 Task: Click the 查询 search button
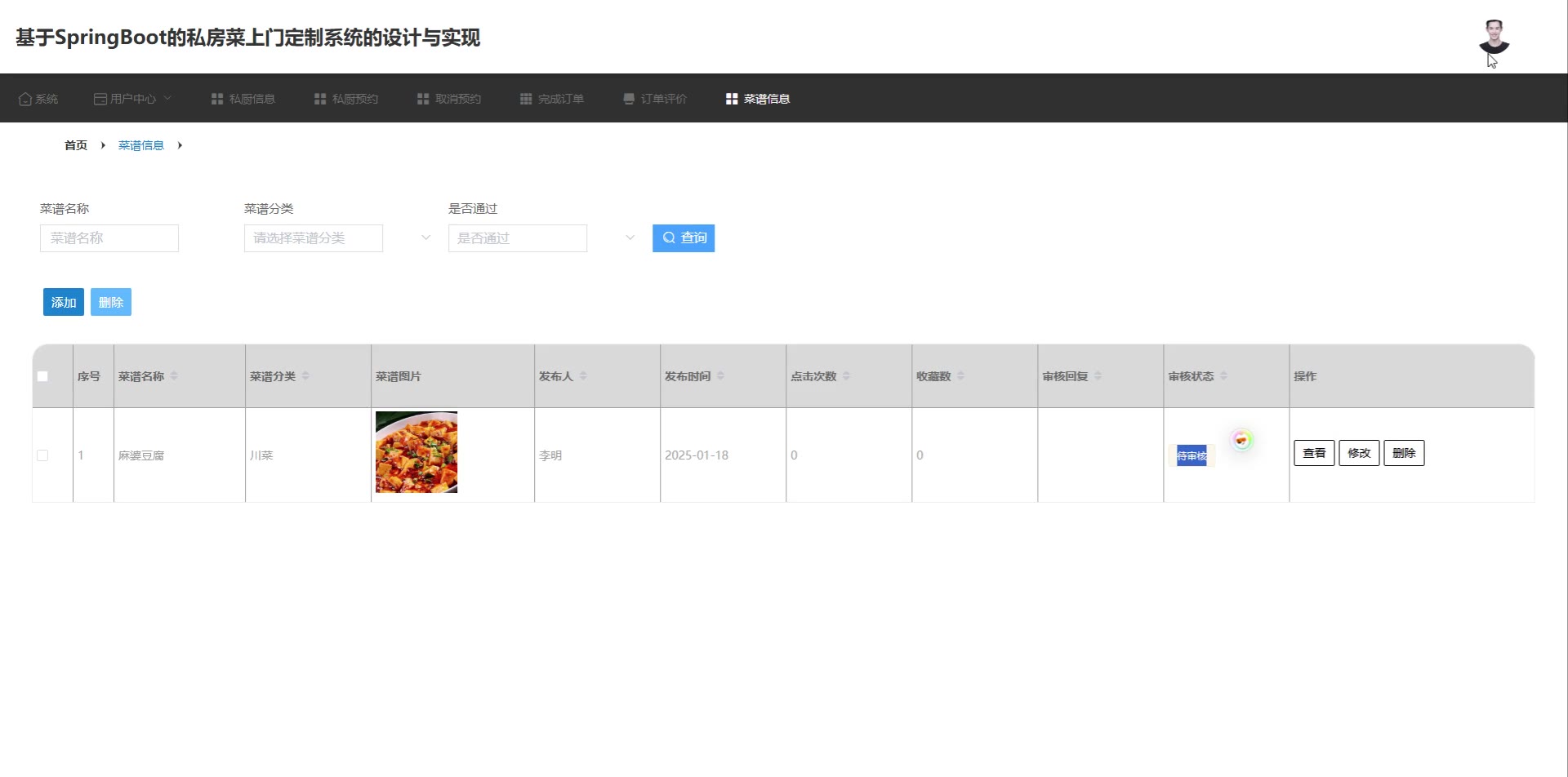click(684, 238)
